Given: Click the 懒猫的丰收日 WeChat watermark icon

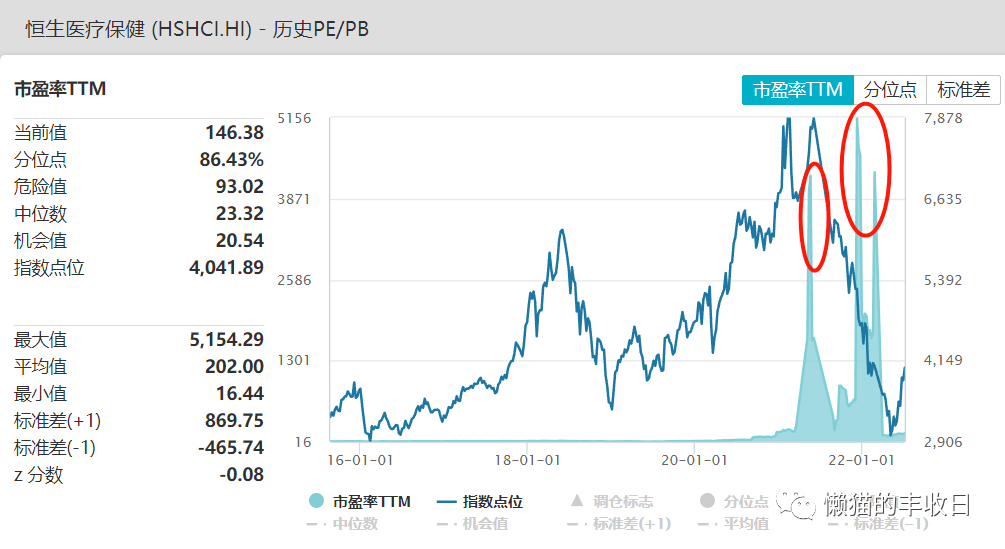Looking at the screenshot, I should pyautogui.click(x=798, y=504).
